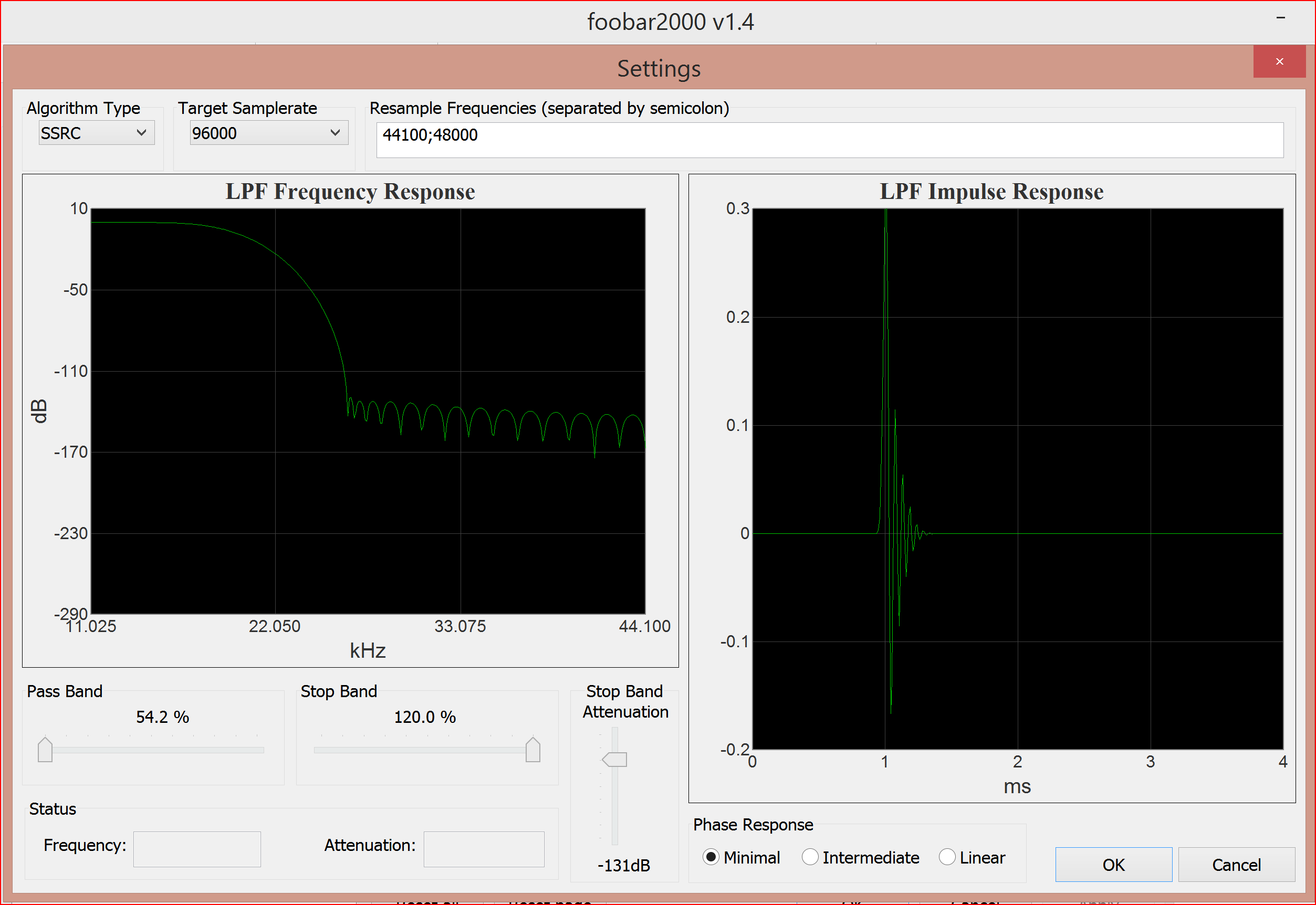Switch to Linear phase response
The width and height of the screenshot is (1316, 905).
(x=946, y=857)
